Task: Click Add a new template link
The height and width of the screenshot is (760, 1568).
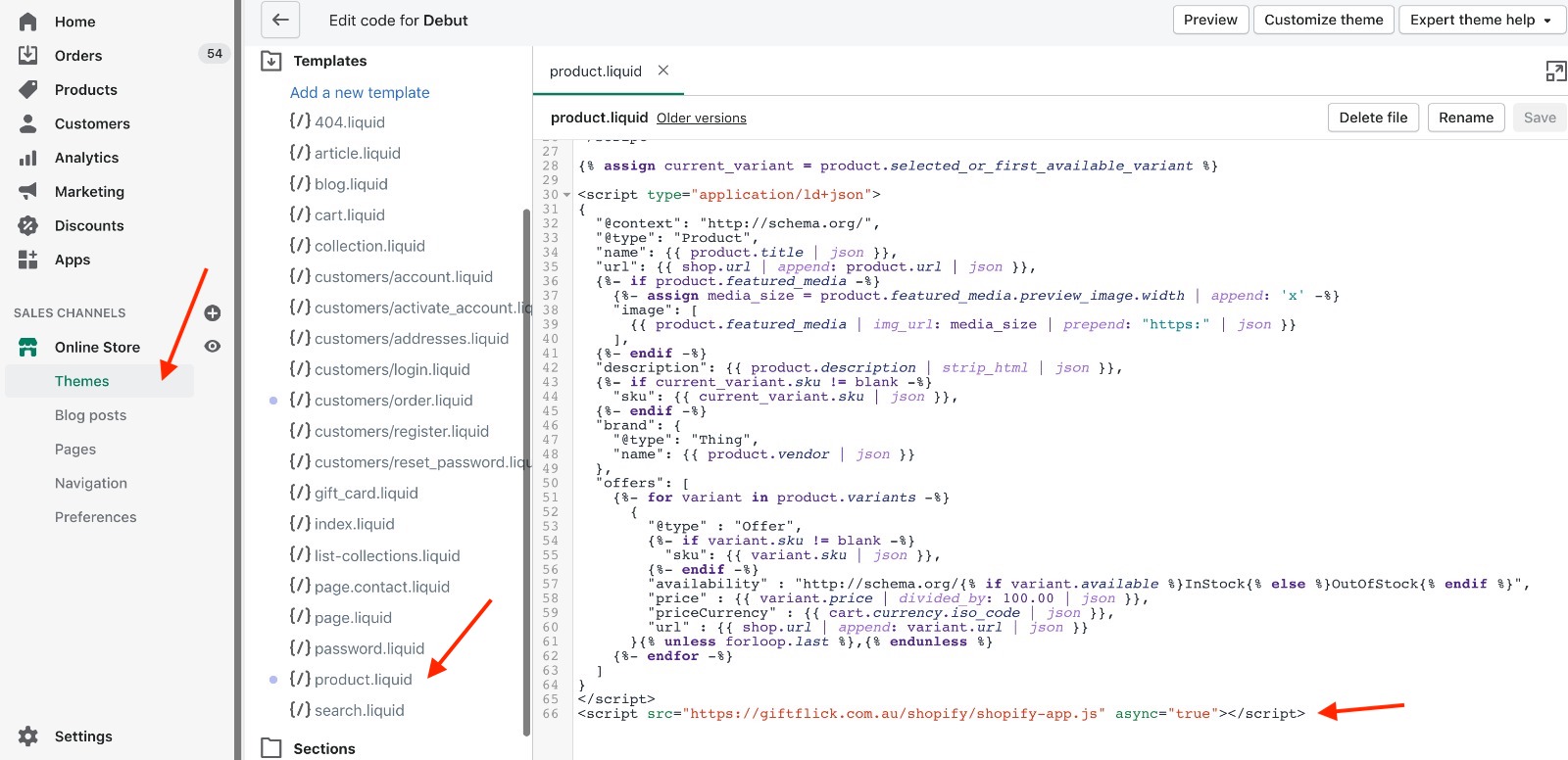Action: point(360,92)
